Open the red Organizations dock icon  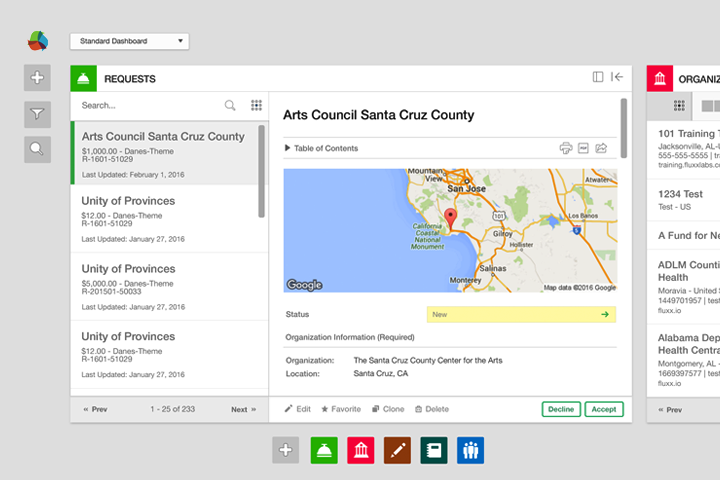(x=360, y=450)
